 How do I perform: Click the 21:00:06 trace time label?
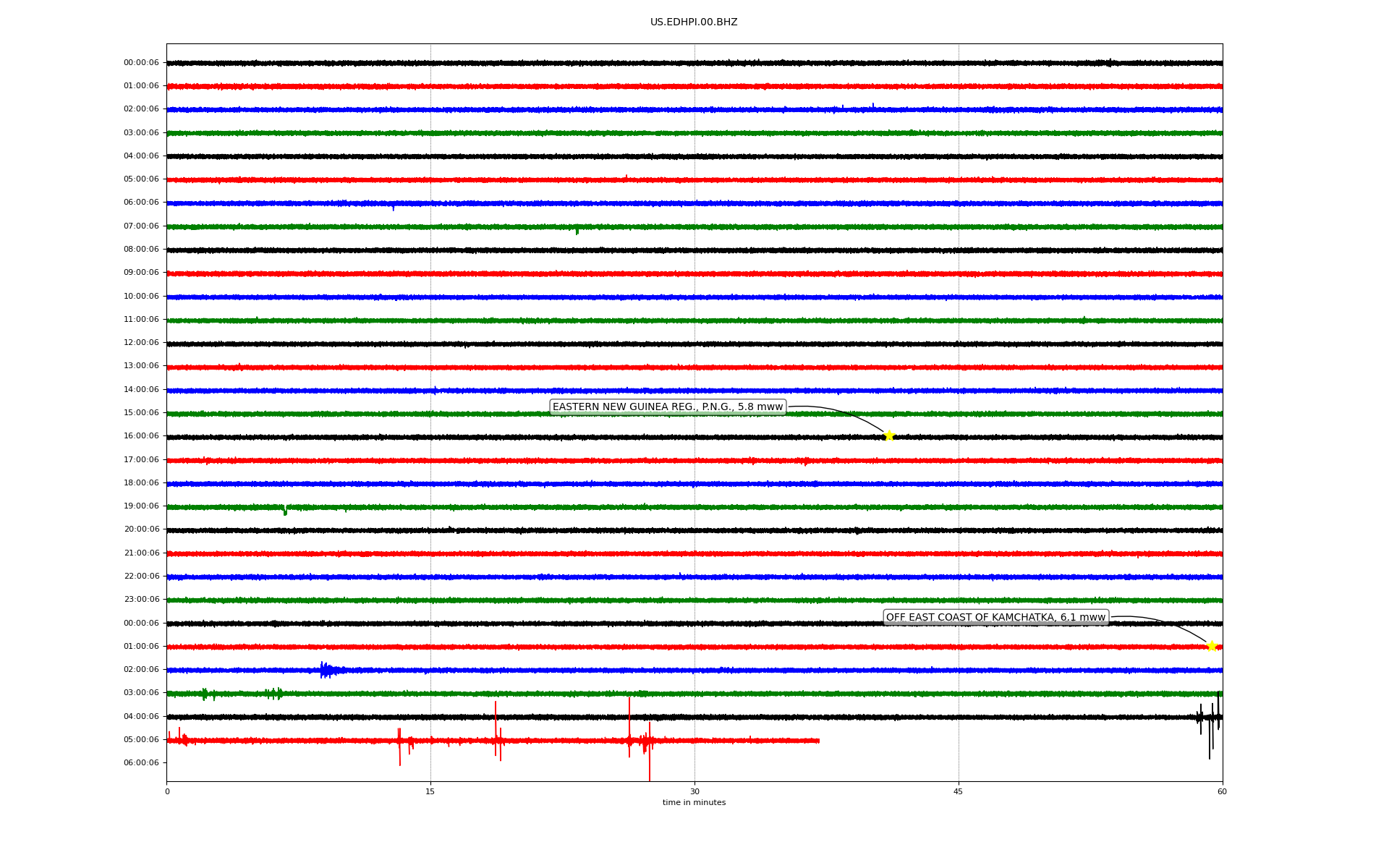pyautogui.click(x=141, y=553)
